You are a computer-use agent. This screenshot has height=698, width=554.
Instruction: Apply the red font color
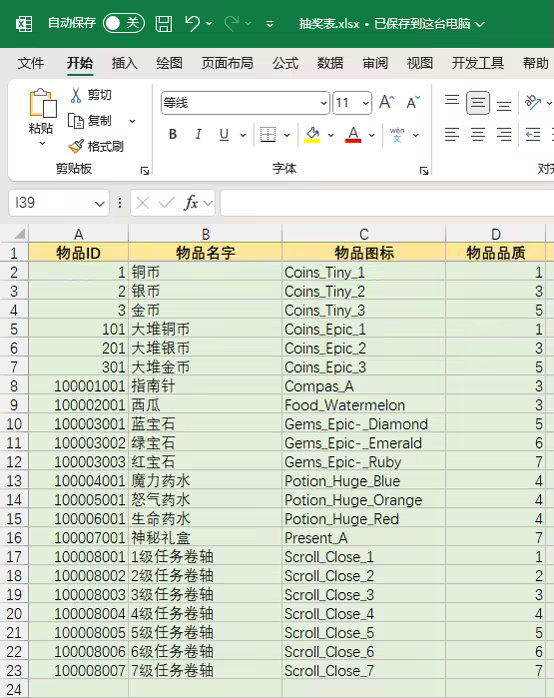click(353, 134)
